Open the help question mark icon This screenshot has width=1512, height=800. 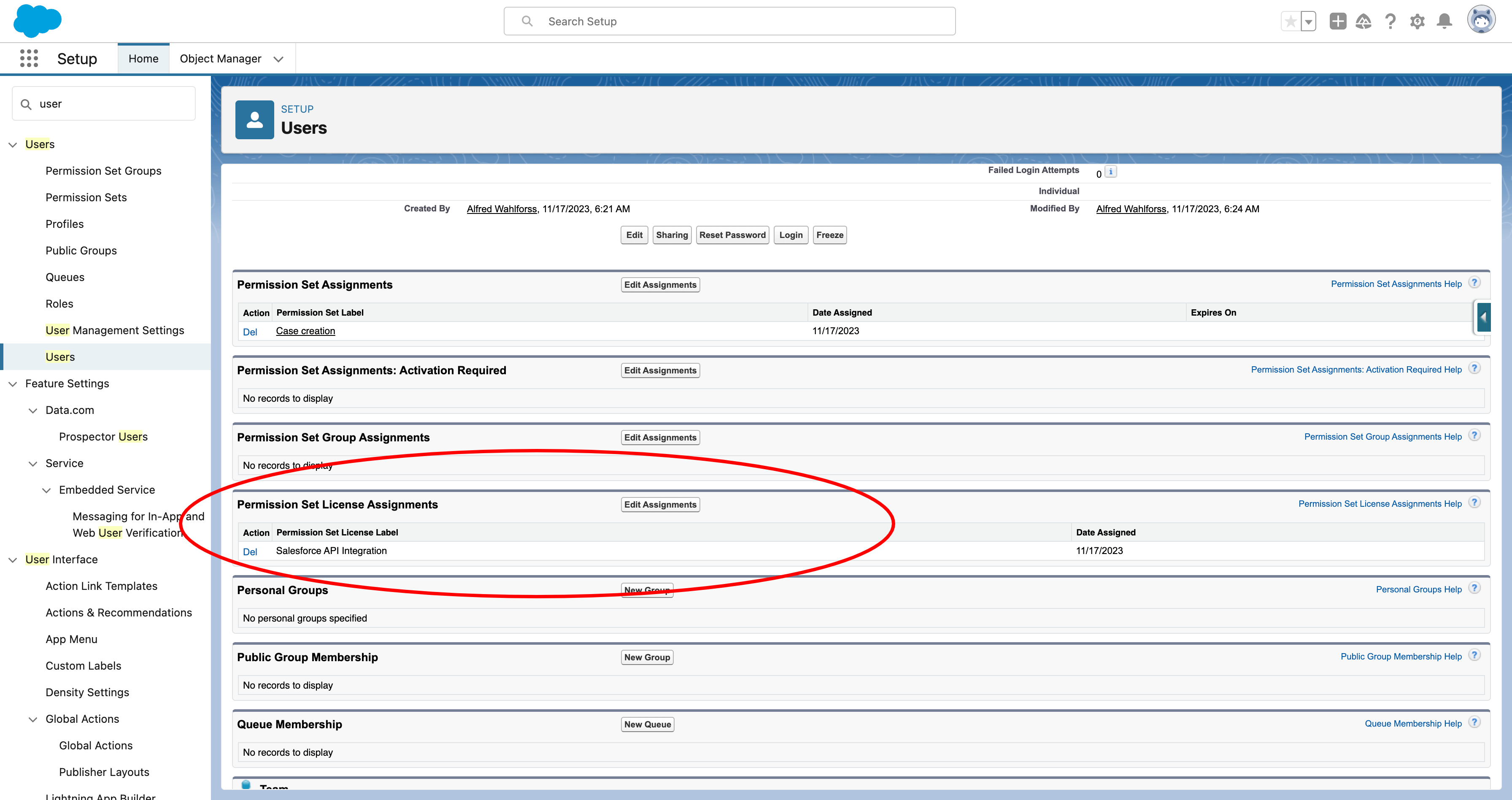pos(1390,22)
